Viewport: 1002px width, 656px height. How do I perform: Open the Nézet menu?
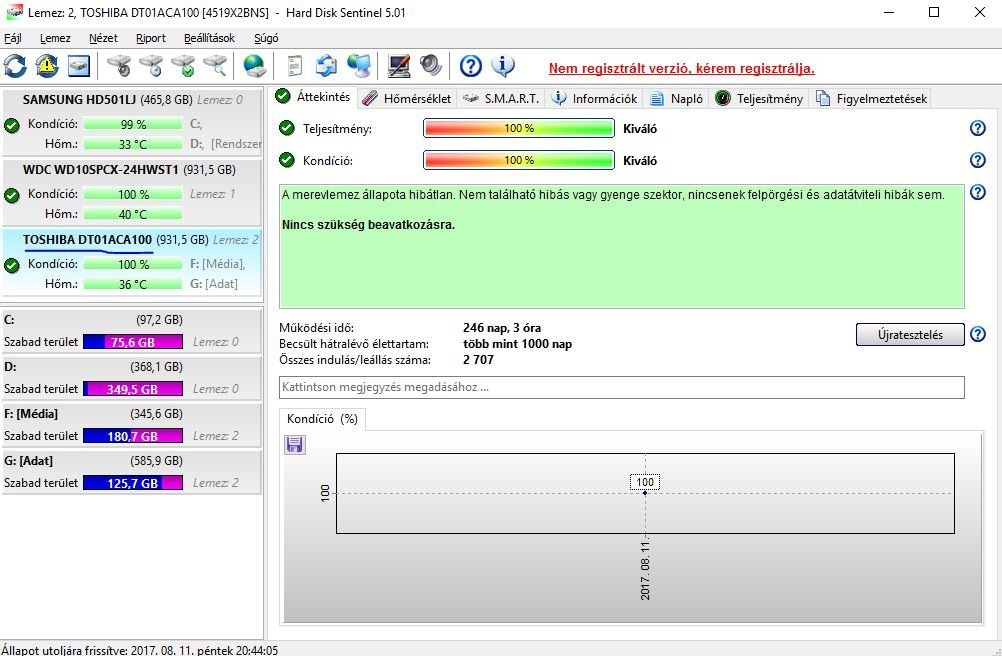103,38
